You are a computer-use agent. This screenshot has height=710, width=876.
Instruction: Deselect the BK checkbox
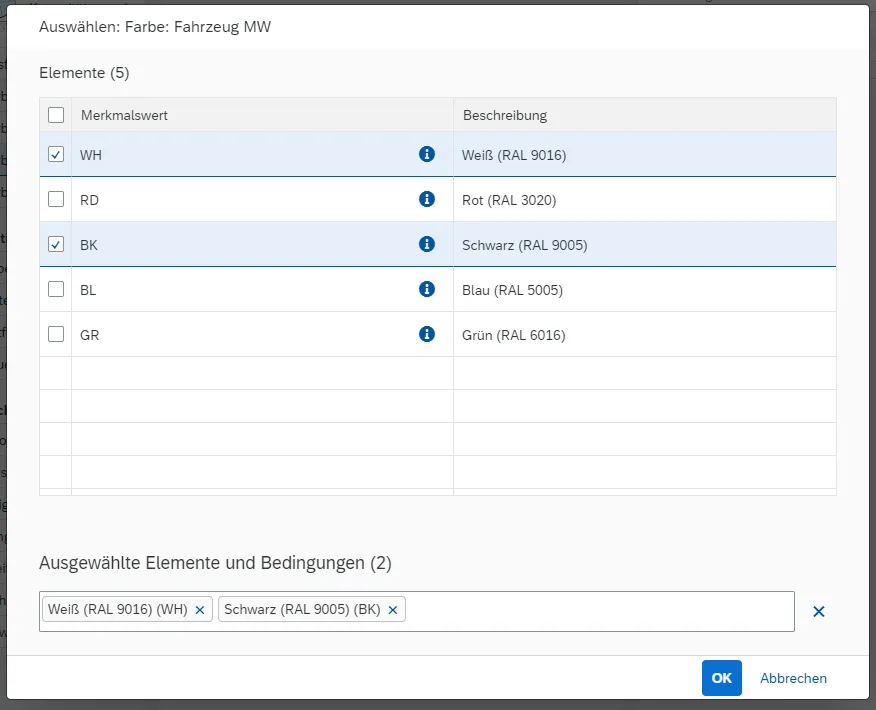coord(56,245)
